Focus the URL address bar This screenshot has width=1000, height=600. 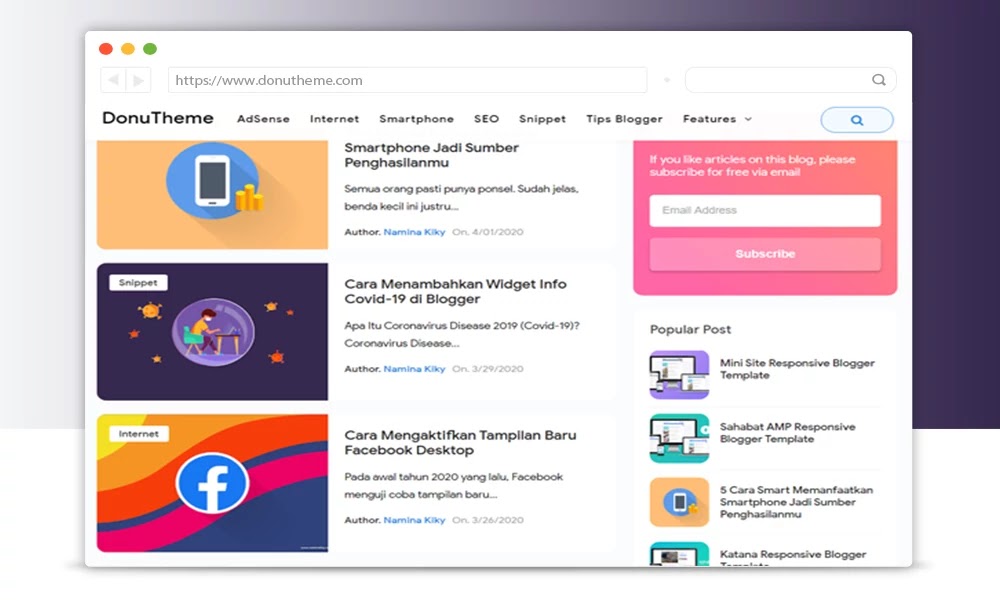point(408,80)
